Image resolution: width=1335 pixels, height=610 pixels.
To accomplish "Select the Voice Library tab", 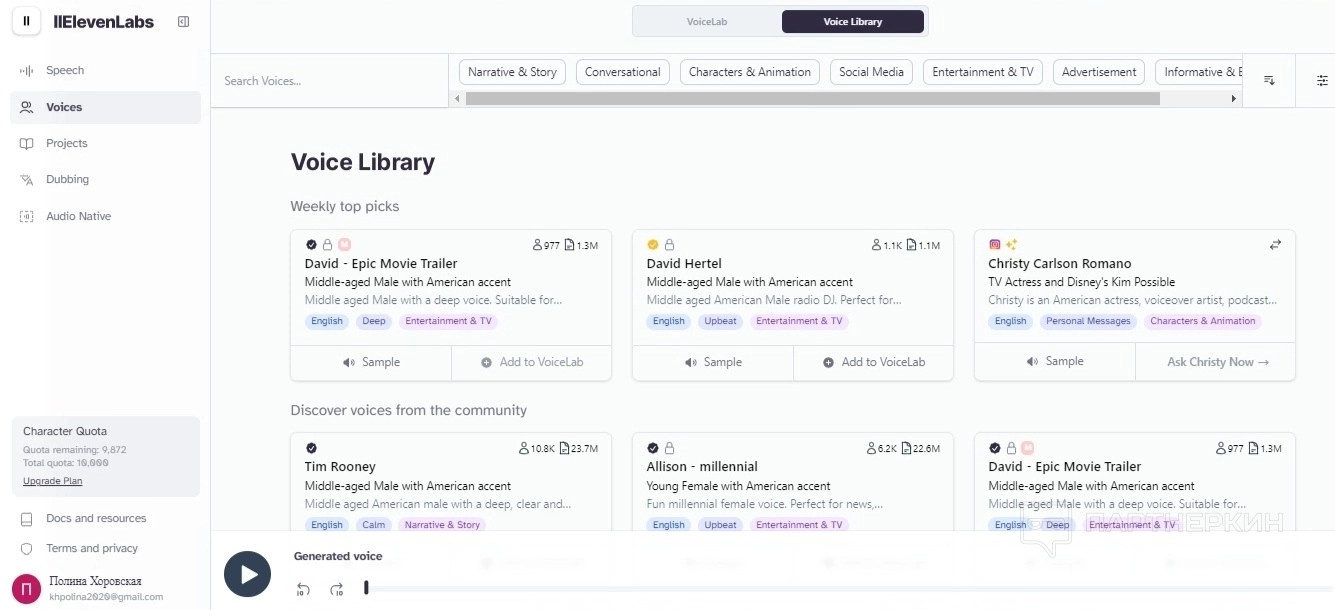I will click(852, 21).
